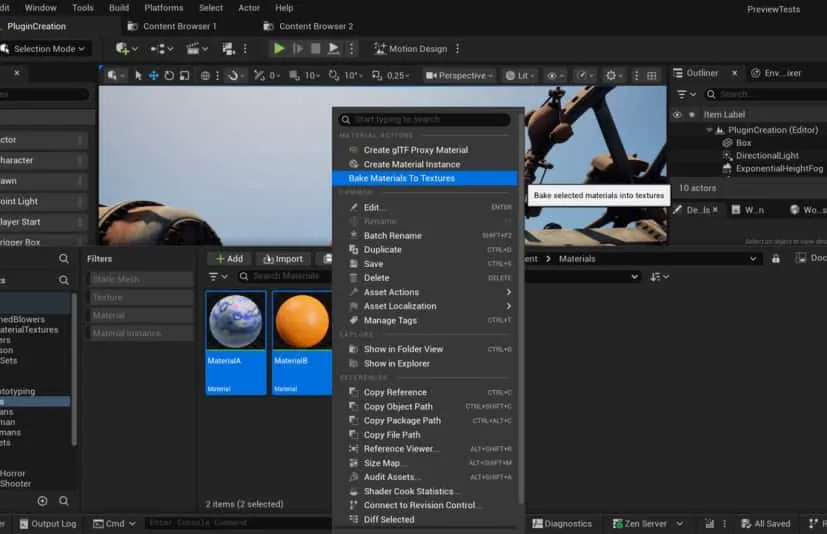The image size is (827, 534).
Task: Open Motion Design three-dot options
Action: pos(457,49)
